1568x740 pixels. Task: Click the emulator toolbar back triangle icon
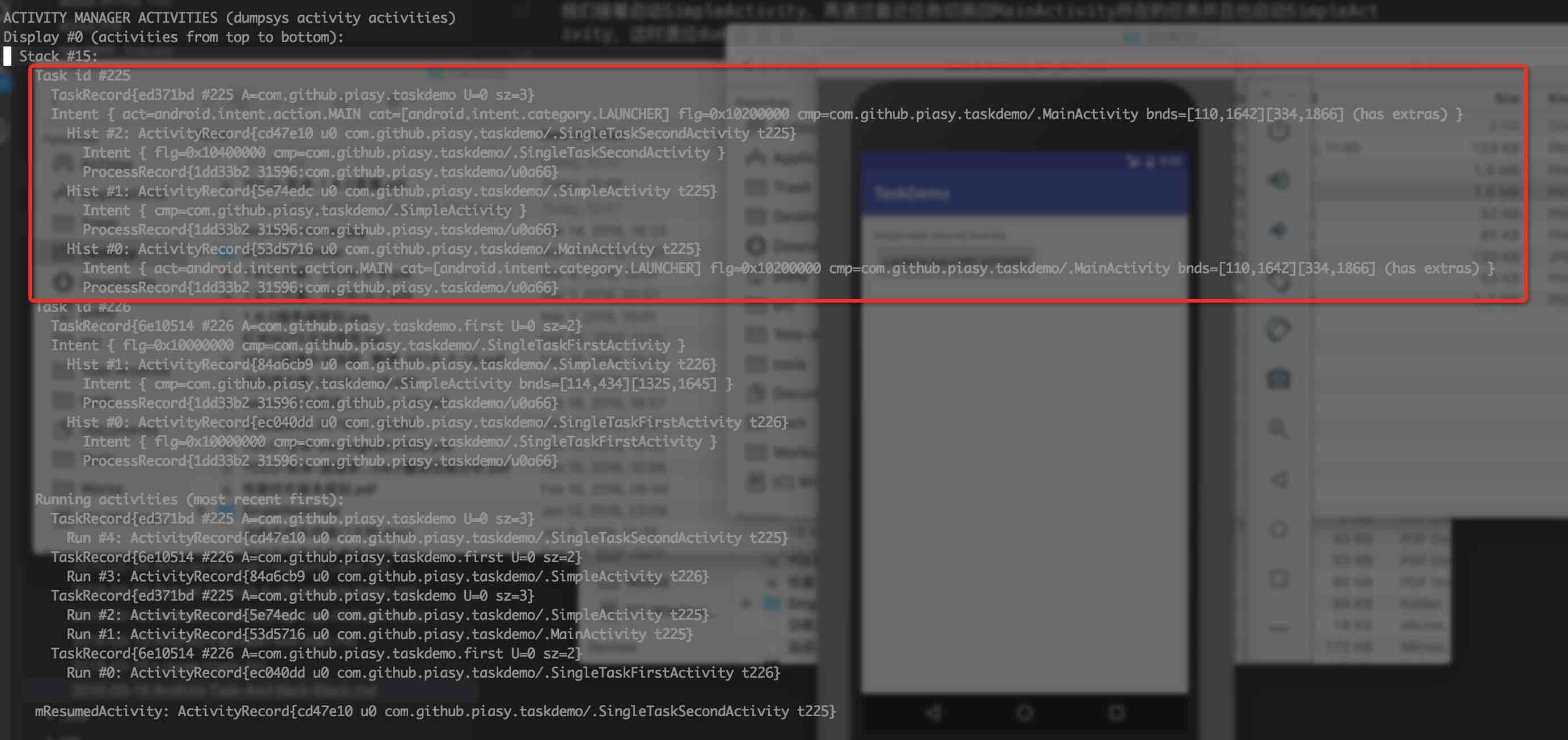[1278, 479]
